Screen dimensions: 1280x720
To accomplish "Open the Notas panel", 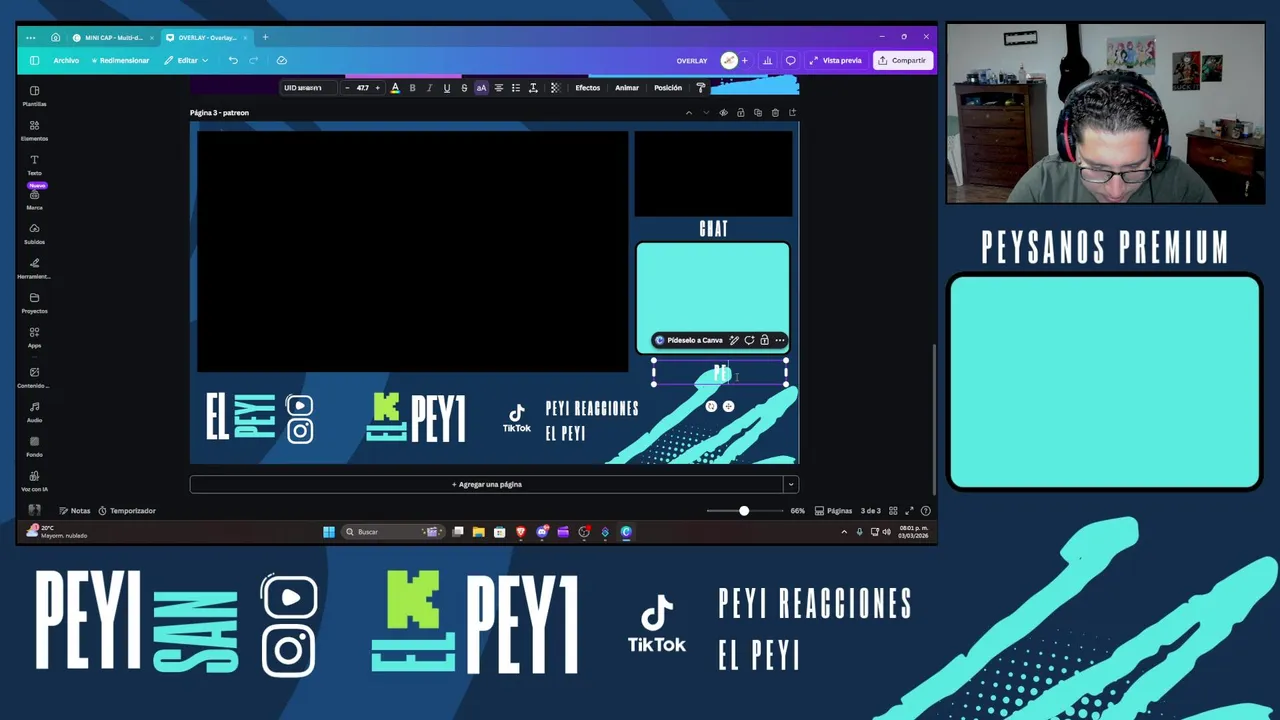I will coord(74,511).
